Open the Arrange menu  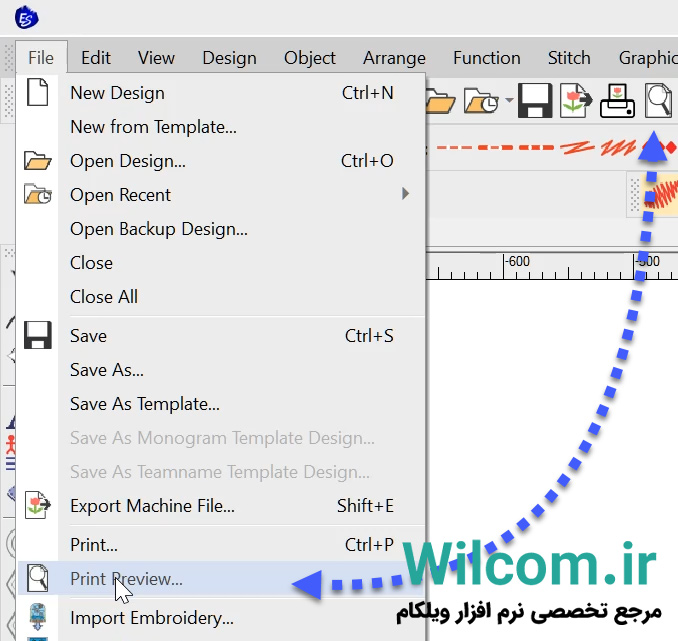394,58
